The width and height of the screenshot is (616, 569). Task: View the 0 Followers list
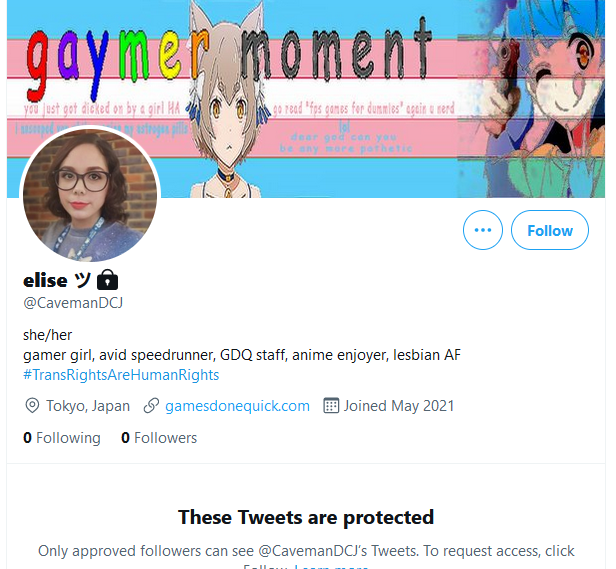click(159, 438)
